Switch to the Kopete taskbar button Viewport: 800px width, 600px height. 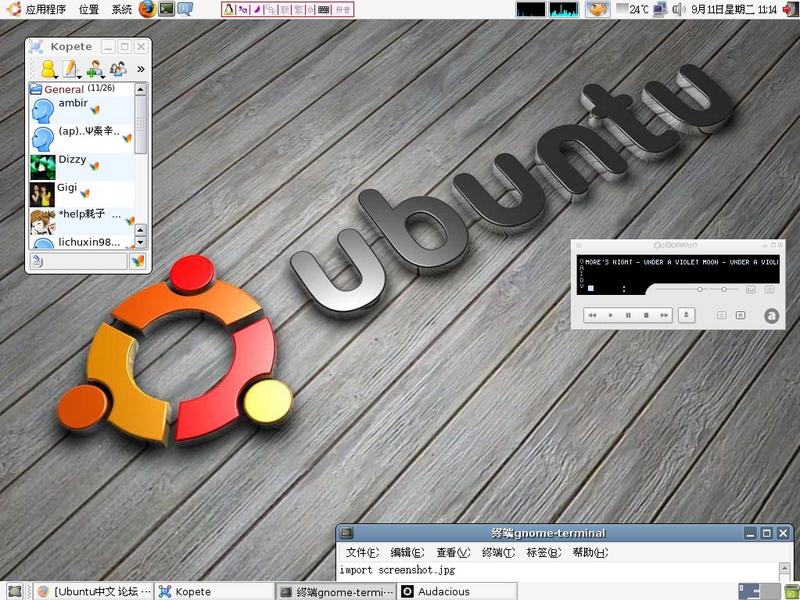[214, 591]
